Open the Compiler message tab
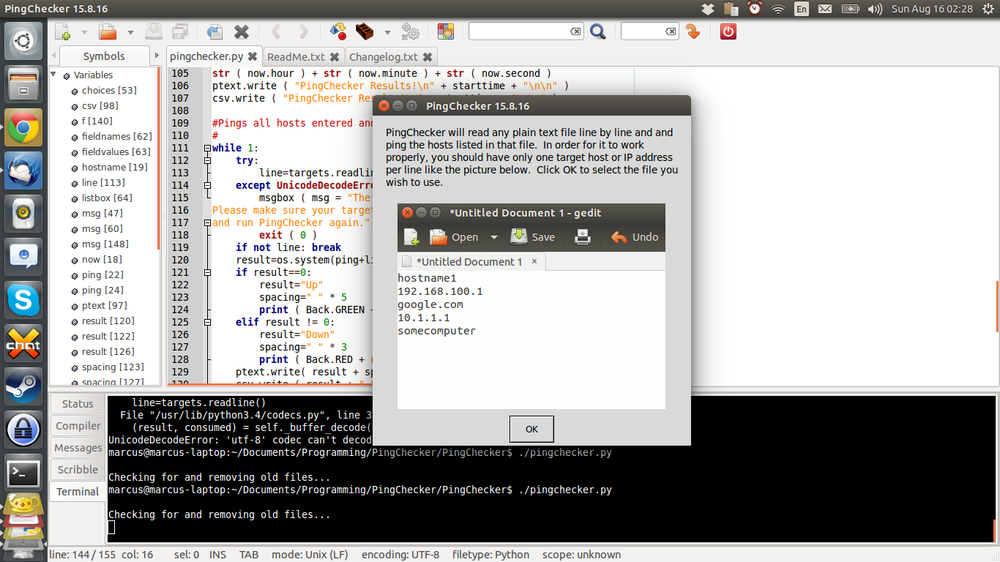 (x=78, y=425)
